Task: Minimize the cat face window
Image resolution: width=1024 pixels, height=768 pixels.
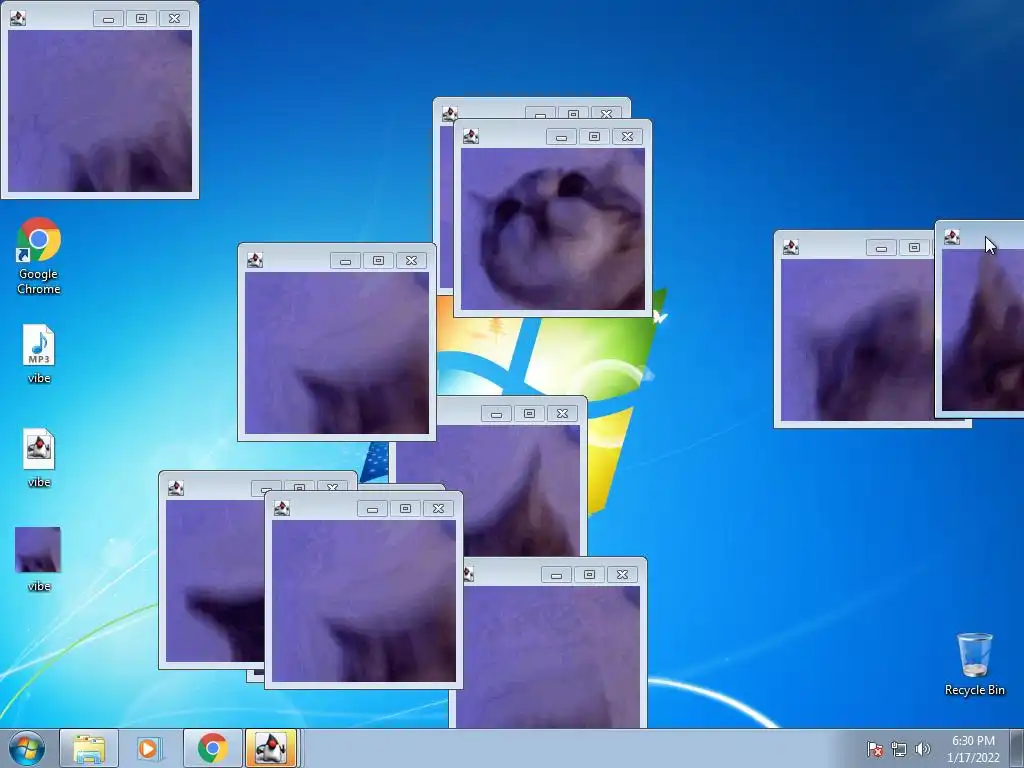Action: (x=561, y=136)
